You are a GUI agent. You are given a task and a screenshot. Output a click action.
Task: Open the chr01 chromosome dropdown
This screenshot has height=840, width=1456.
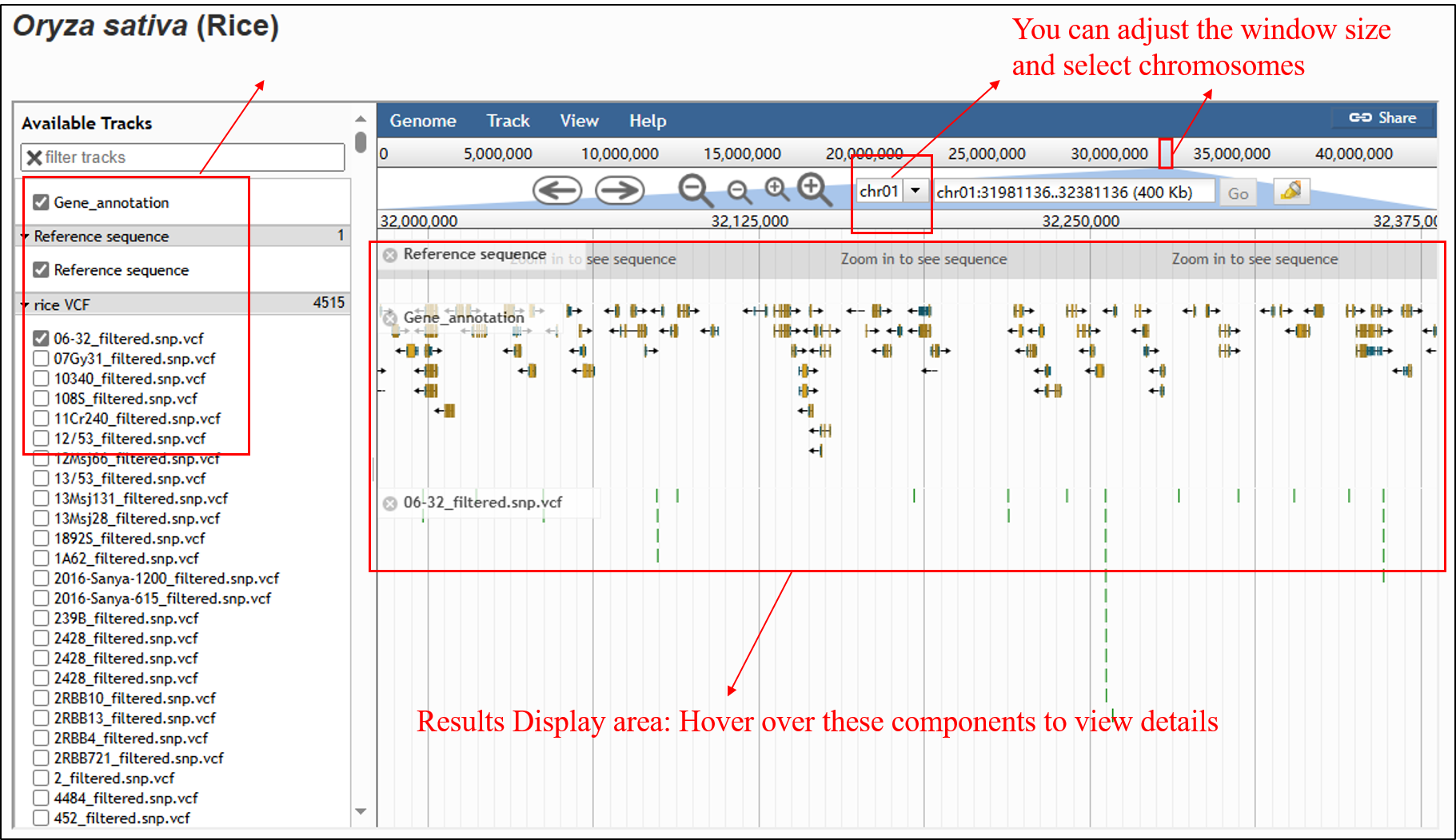click(915, 191)
